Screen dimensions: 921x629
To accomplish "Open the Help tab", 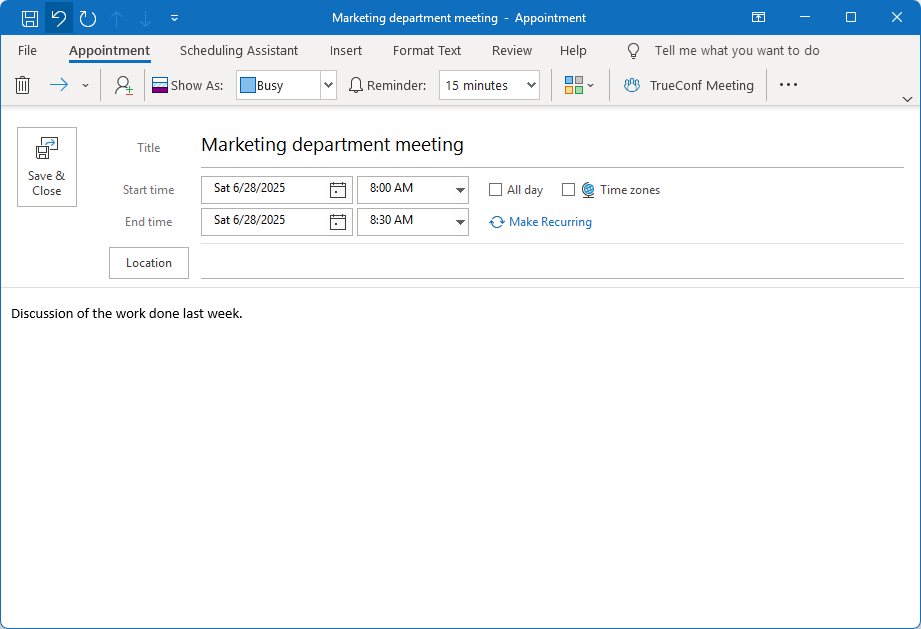I will point(573,51).
